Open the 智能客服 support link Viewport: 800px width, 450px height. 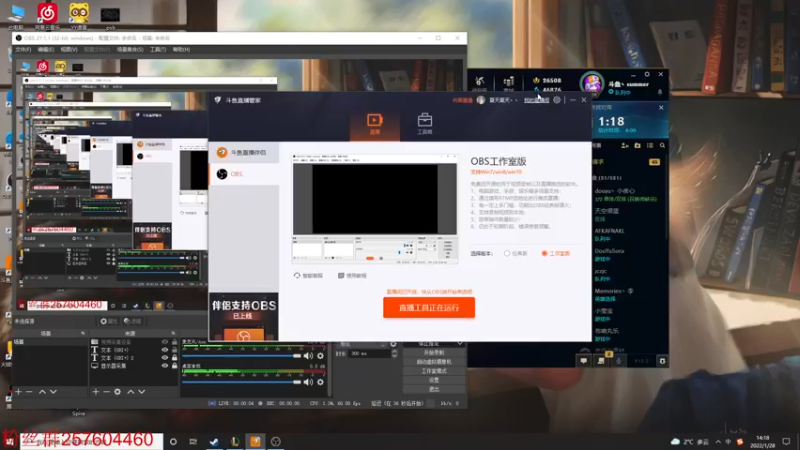pyautogui.click(x=308, y=276)
